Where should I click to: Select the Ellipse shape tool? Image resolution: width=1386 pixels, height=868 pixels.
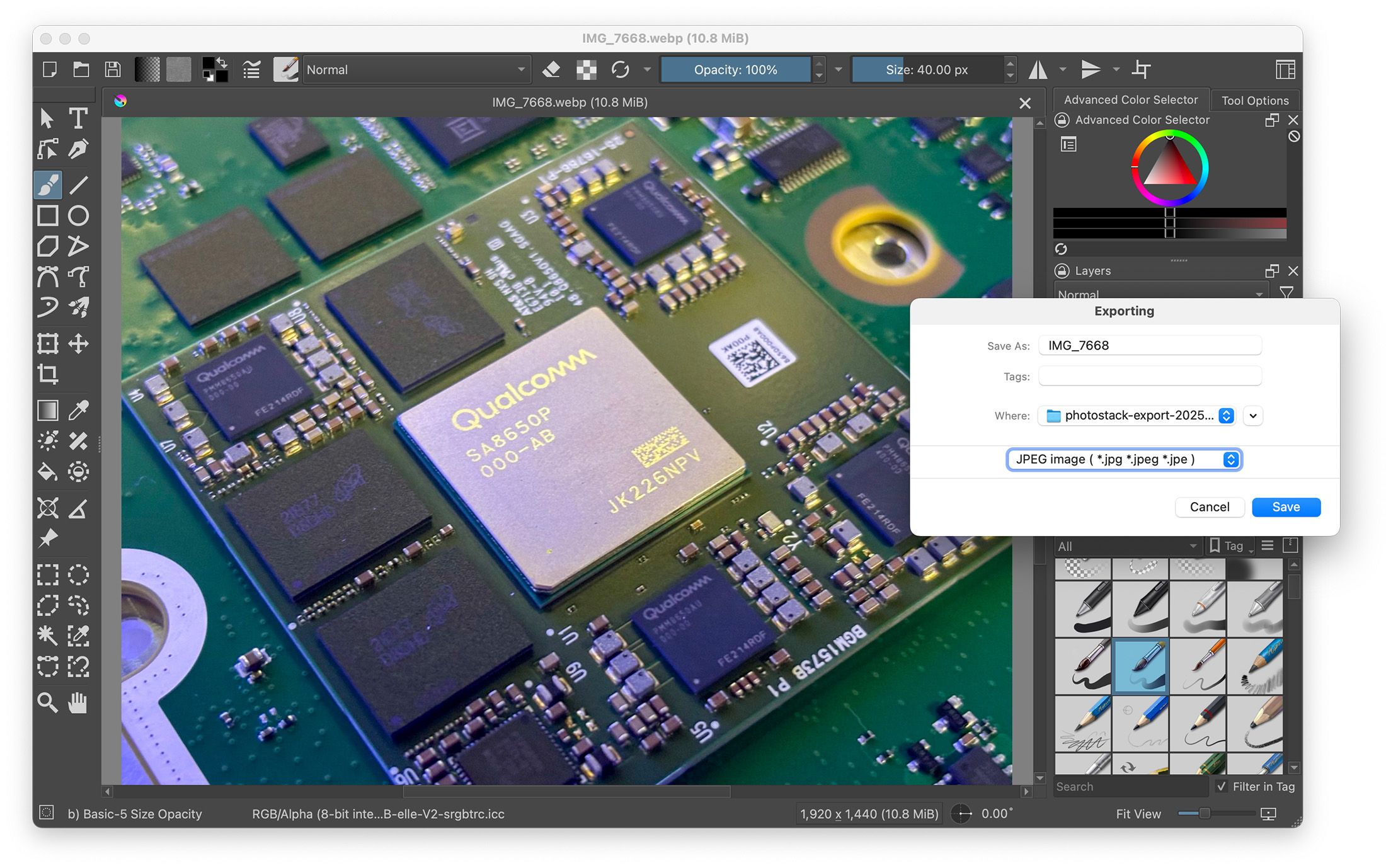click(x=78, y=216)
